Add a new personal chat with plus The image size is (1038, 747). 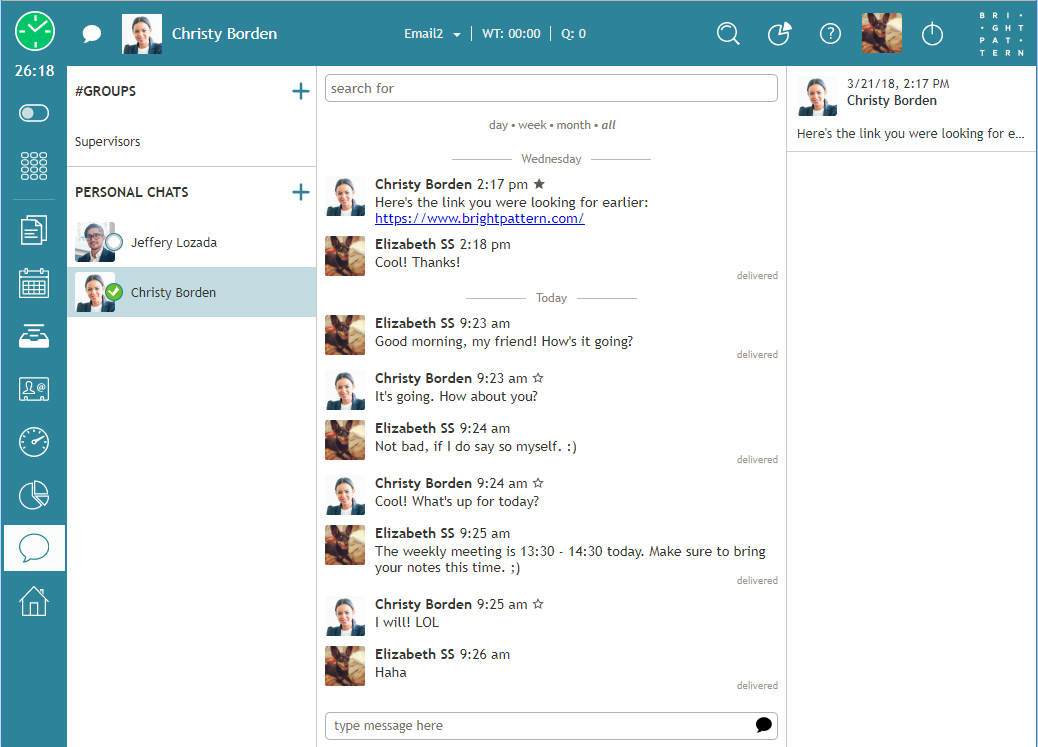pos(301,192)
